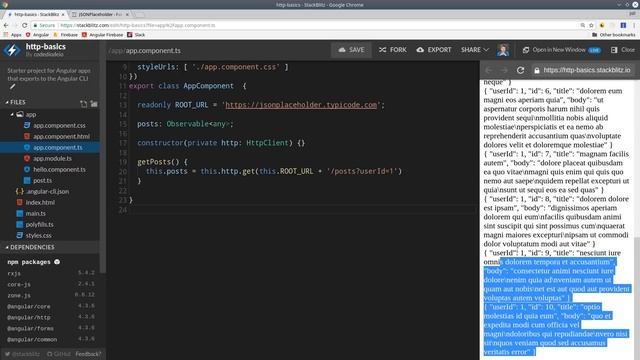The height and width of the screenshot is (360, 640).
Task: Open the Apps bookmark
Action: 12,35
